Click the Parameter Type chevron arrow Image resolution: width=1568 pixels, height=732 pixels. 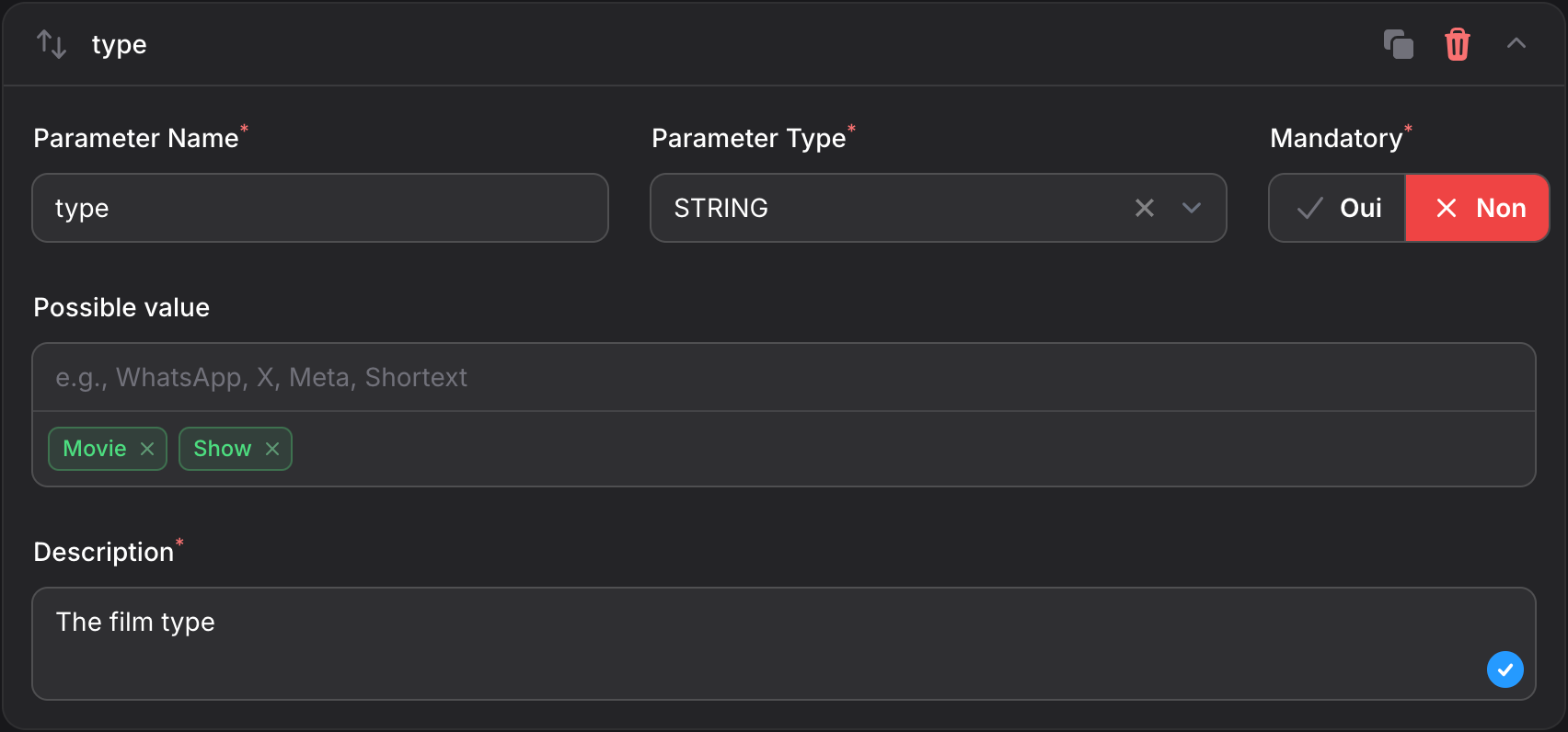point(1192,208)
